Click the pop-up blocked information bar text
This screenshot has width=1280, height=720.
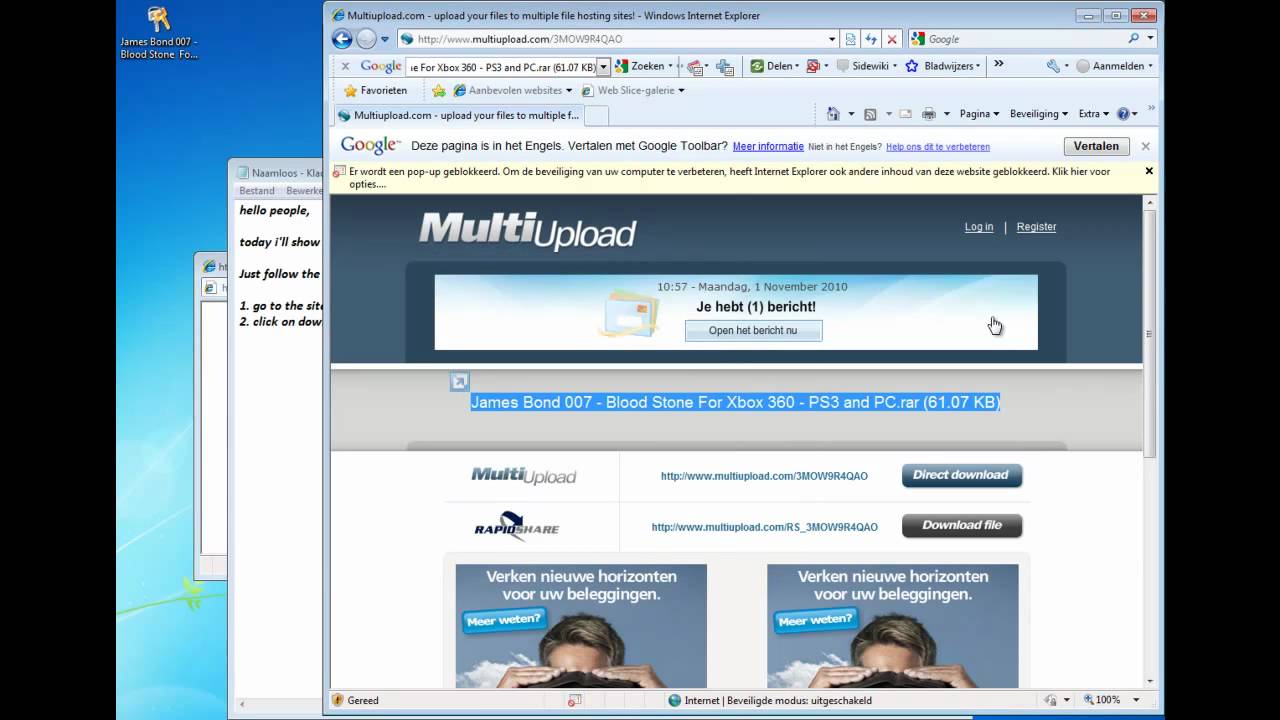click(x=729, y=178)
